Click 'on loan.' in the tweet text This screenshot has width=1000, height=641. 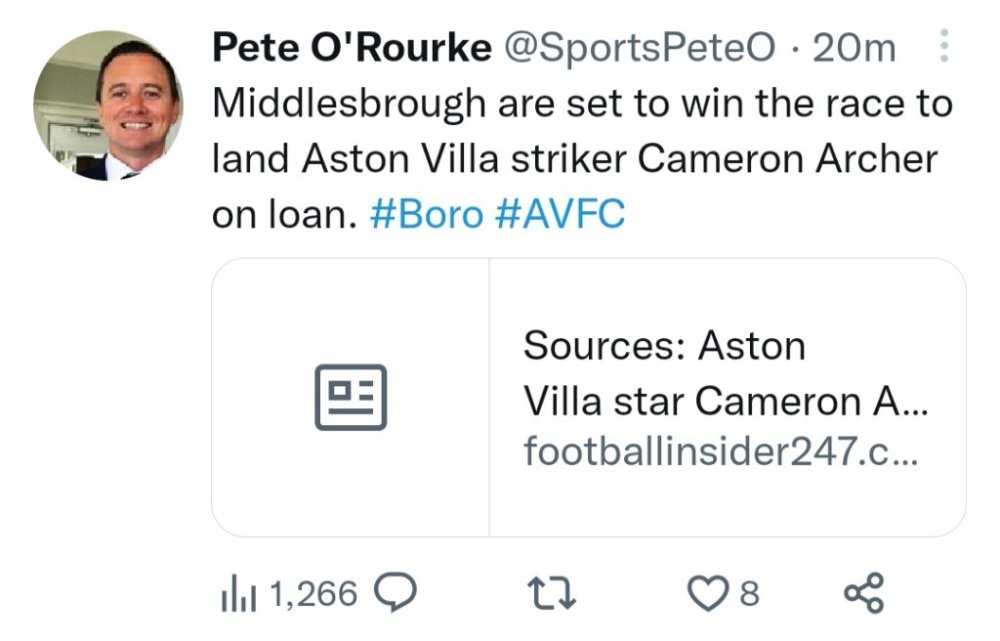[284, 215]
